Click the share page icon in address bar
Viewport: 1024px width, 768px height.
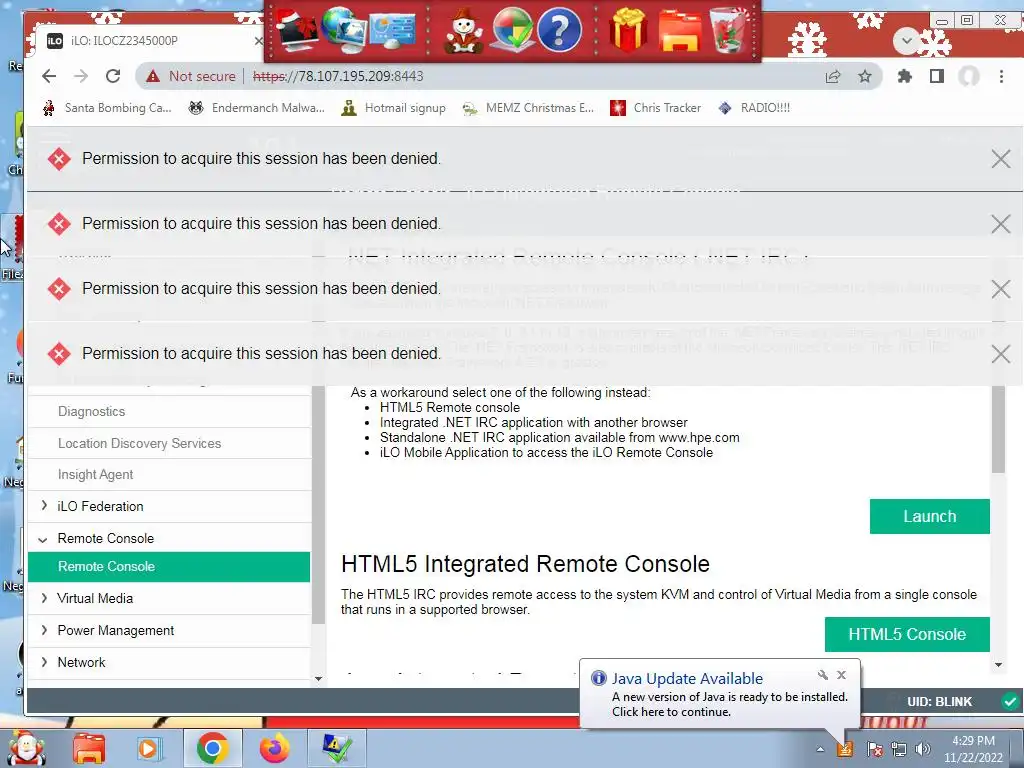point(833,76)
